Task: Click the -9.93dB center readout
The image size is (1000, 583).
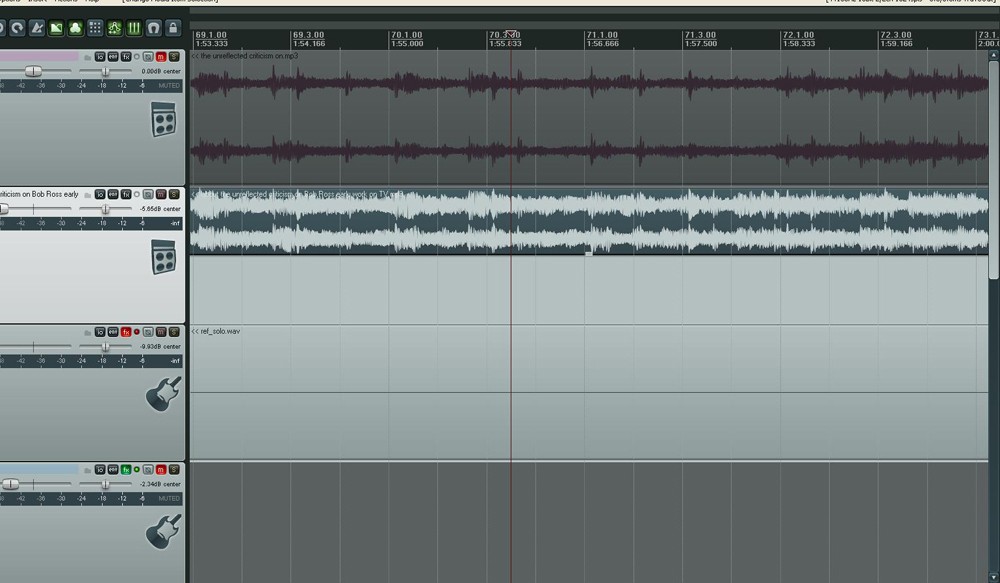Action: (161, 346)
